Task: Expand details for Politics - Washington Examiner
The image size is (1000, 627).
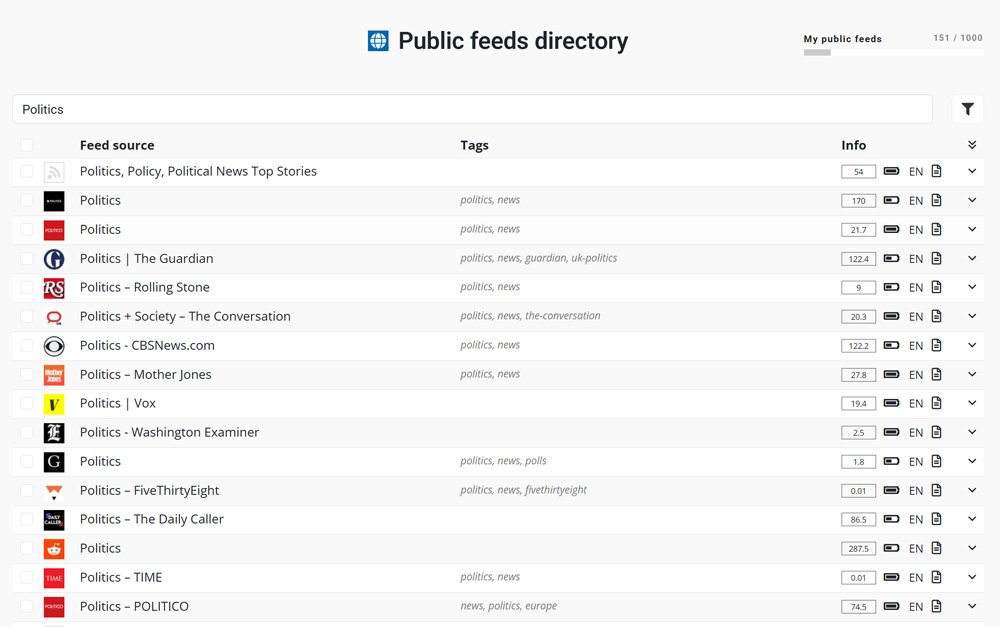Action: pos(972,432)
